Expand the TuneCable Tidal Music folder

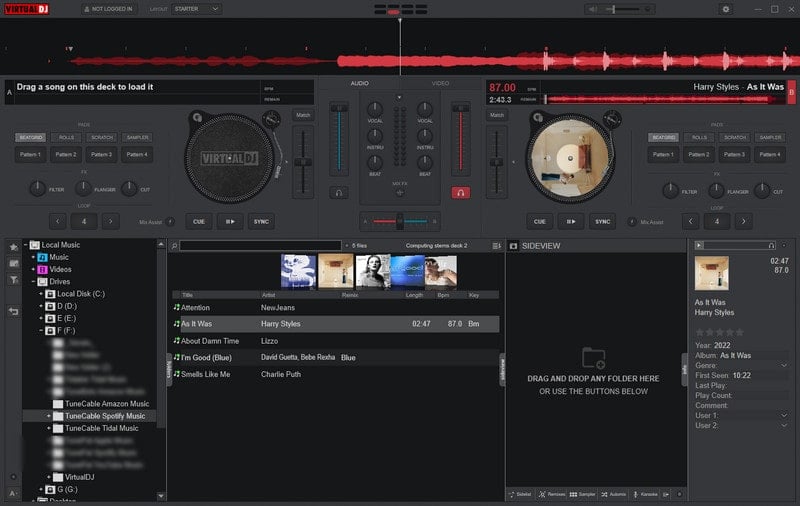tap(48, 428)
